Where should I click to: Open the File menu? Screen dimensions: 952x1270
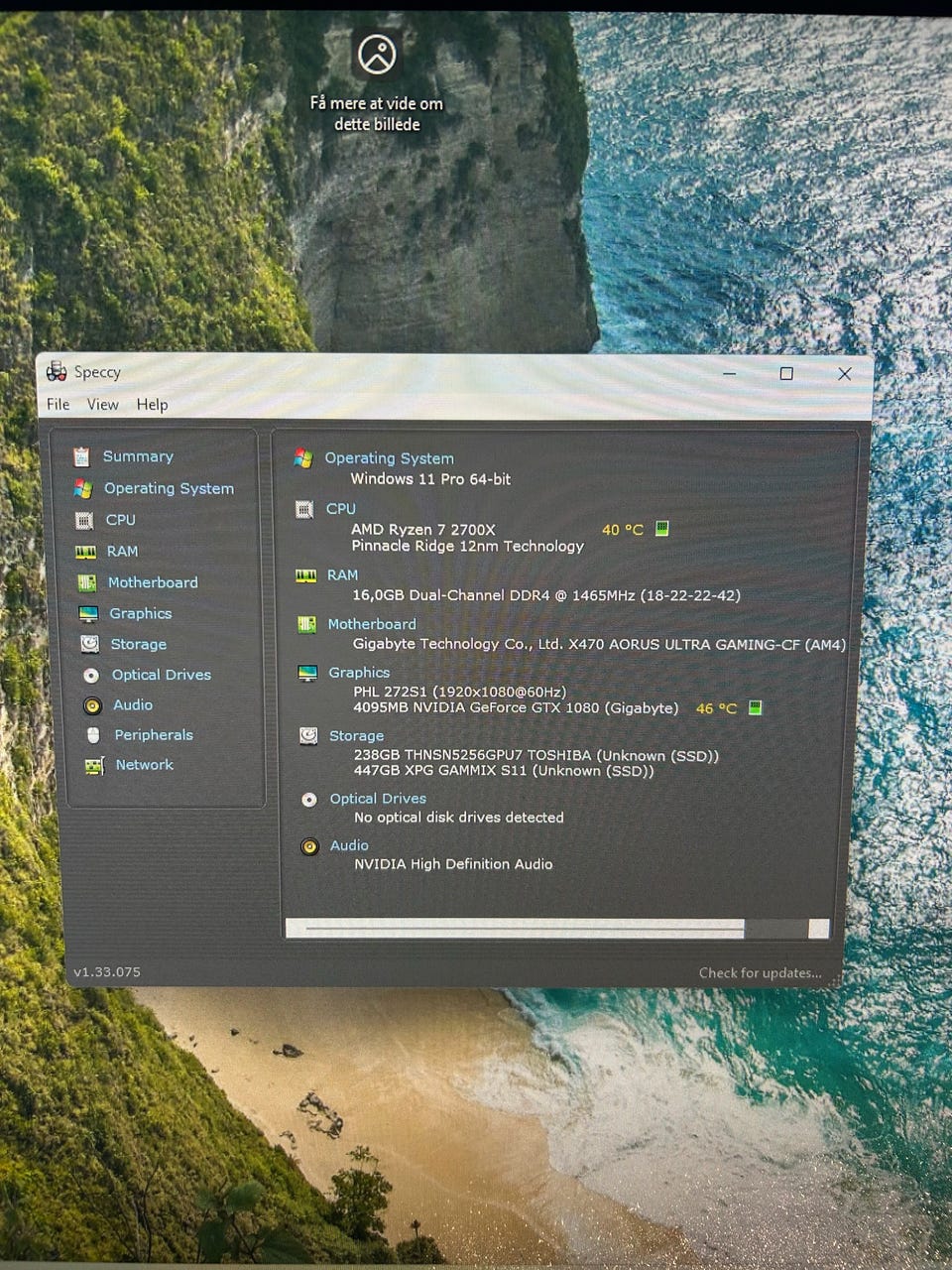59,404
